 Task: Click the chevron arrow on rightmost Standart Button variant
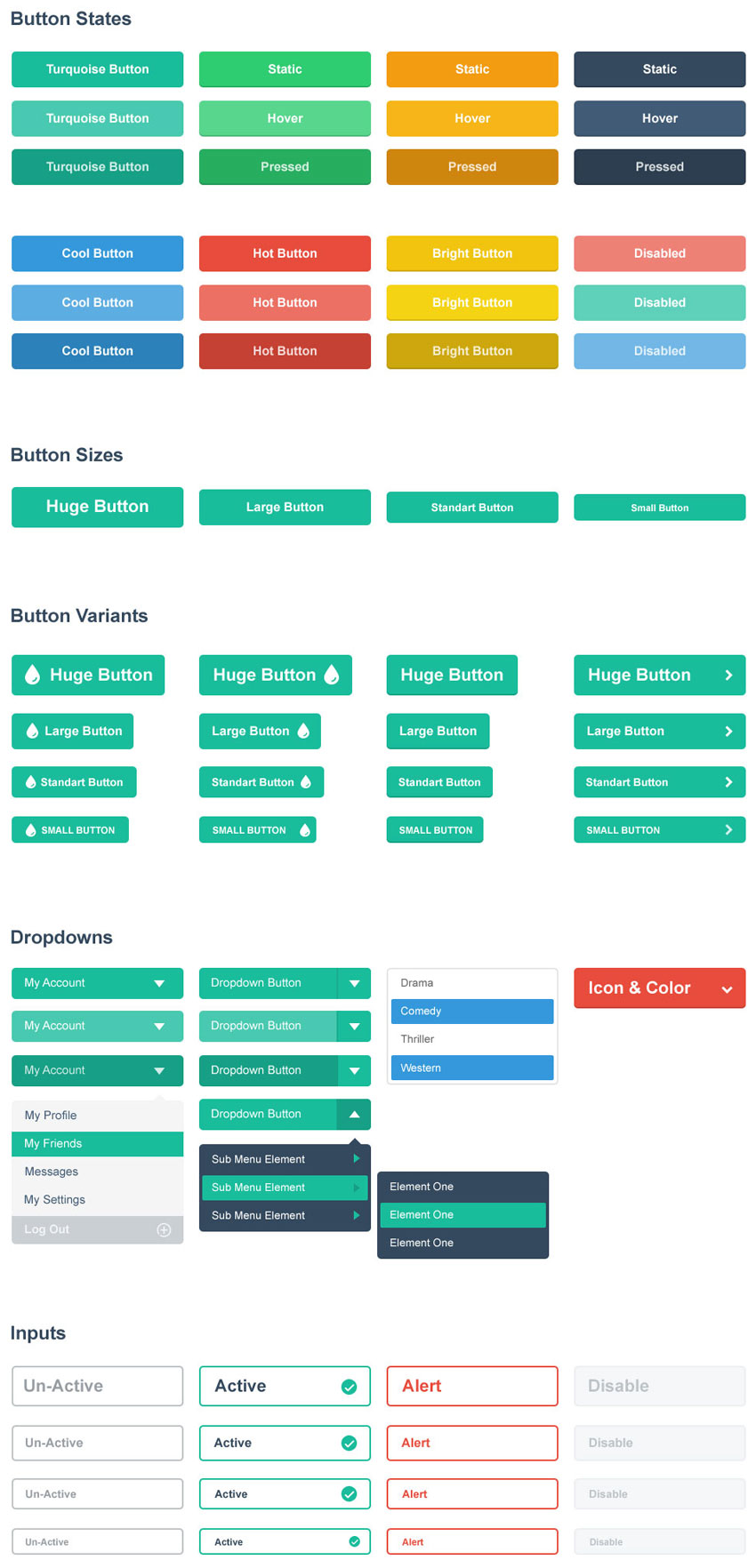(x=728, y=782)
